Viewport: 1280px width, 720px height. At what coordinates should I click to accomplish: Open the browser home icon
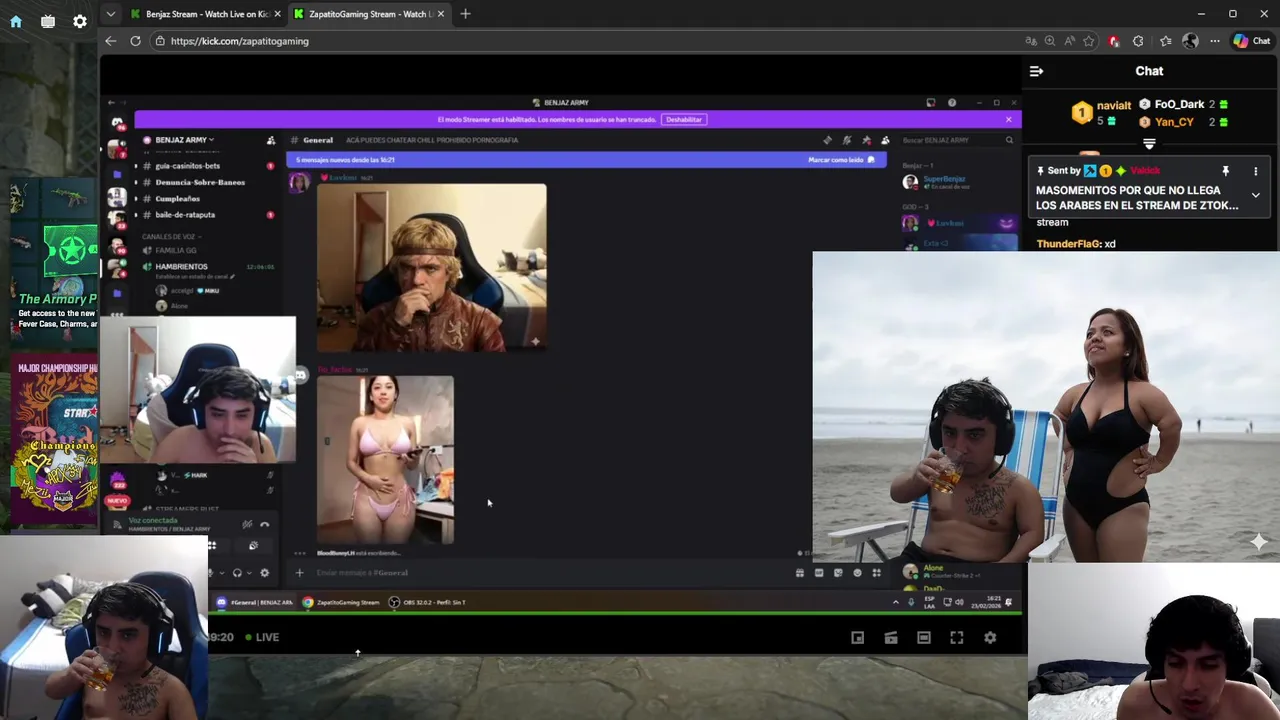[x=16, y=21]
